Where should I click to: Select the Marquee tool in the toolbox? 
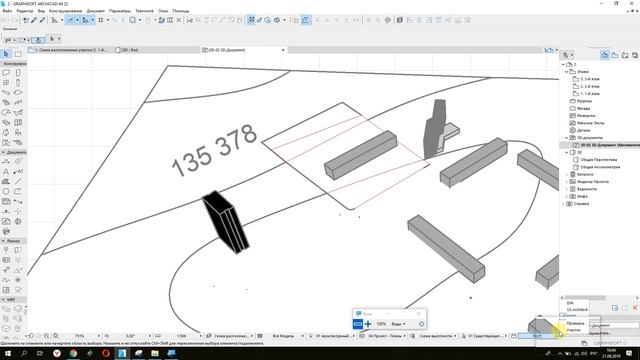coord(18,54)
